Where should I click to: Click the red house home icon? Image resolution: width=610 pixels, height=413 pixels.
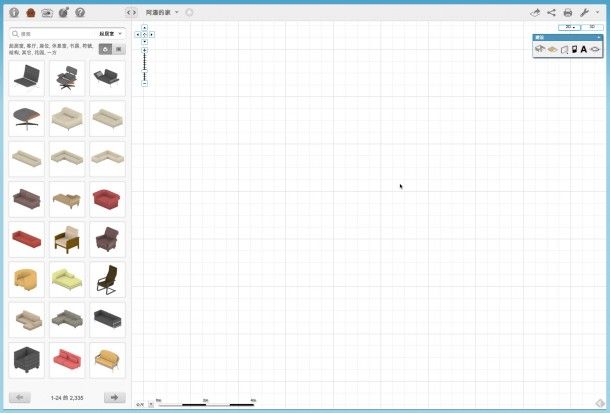point(30,12)
